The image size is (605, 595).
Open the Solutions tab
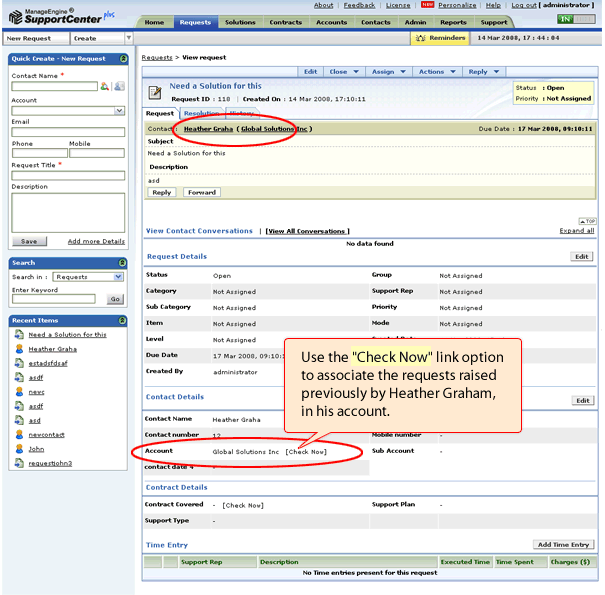pyautogui.click(x=240, y=22)
